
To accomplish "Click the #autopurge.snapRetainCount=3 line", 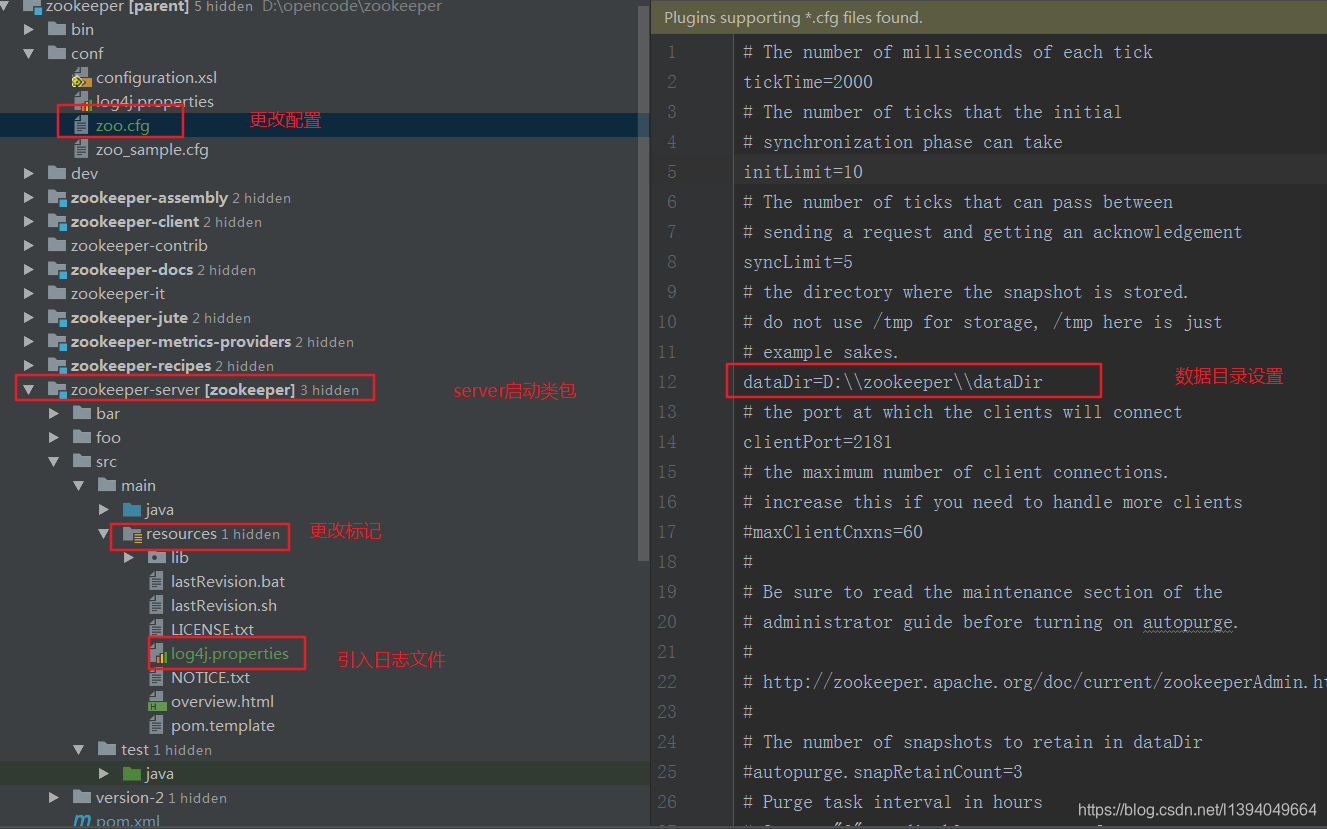I will 883,772.
